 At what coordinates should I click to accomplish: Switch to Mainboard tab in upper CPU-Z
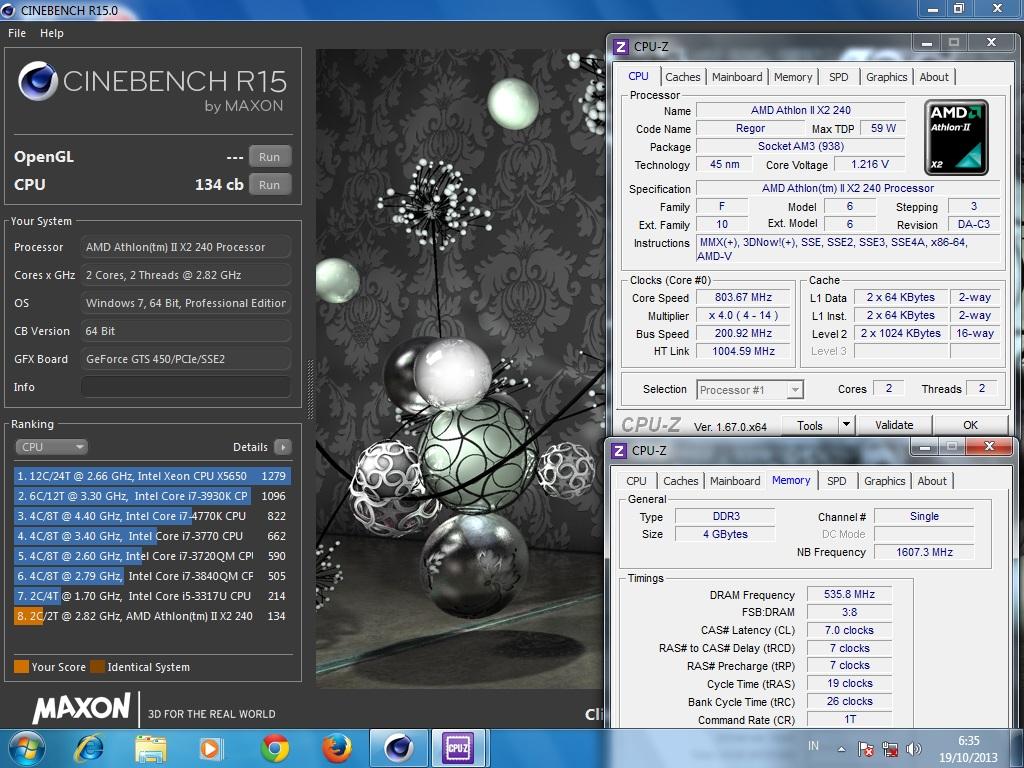pyautogui.click(x=737, y=76)
